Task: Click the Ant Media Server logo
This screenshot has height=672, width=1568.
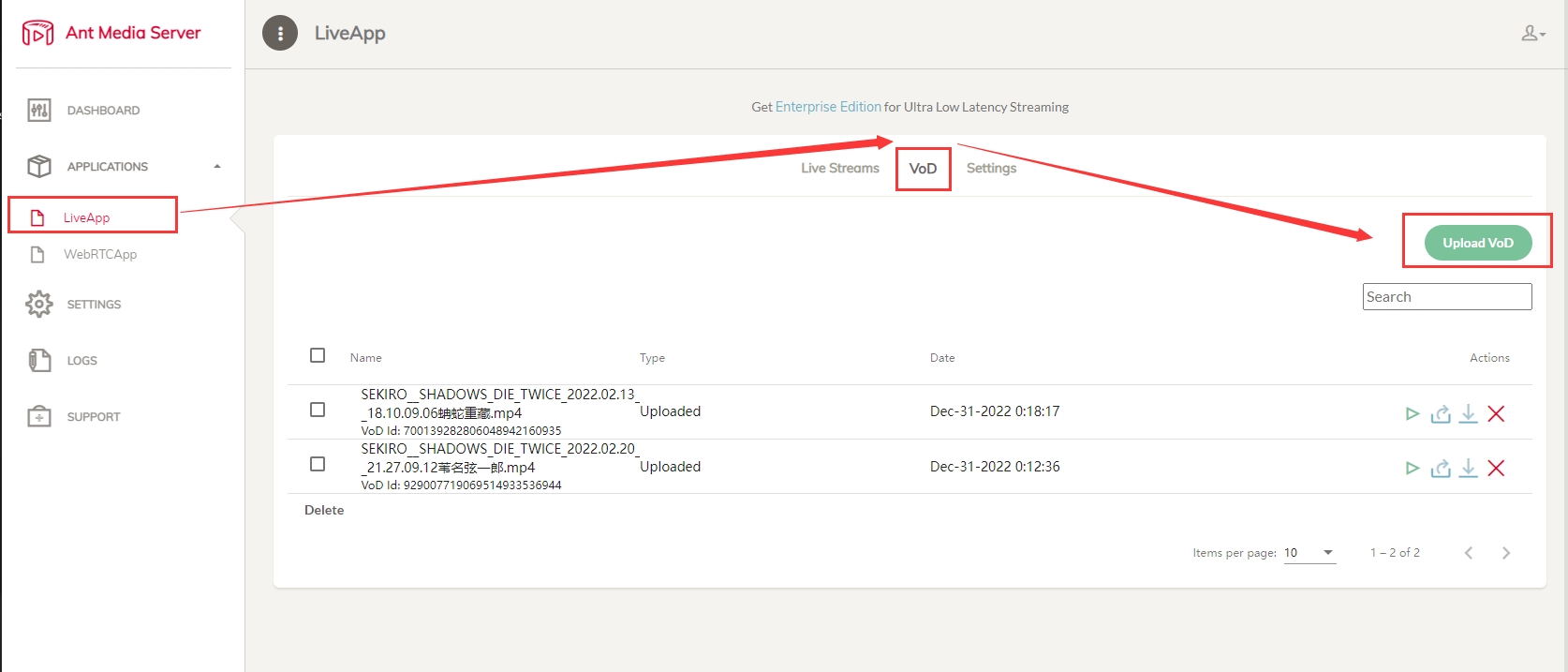Action: (x=37, y=33)
